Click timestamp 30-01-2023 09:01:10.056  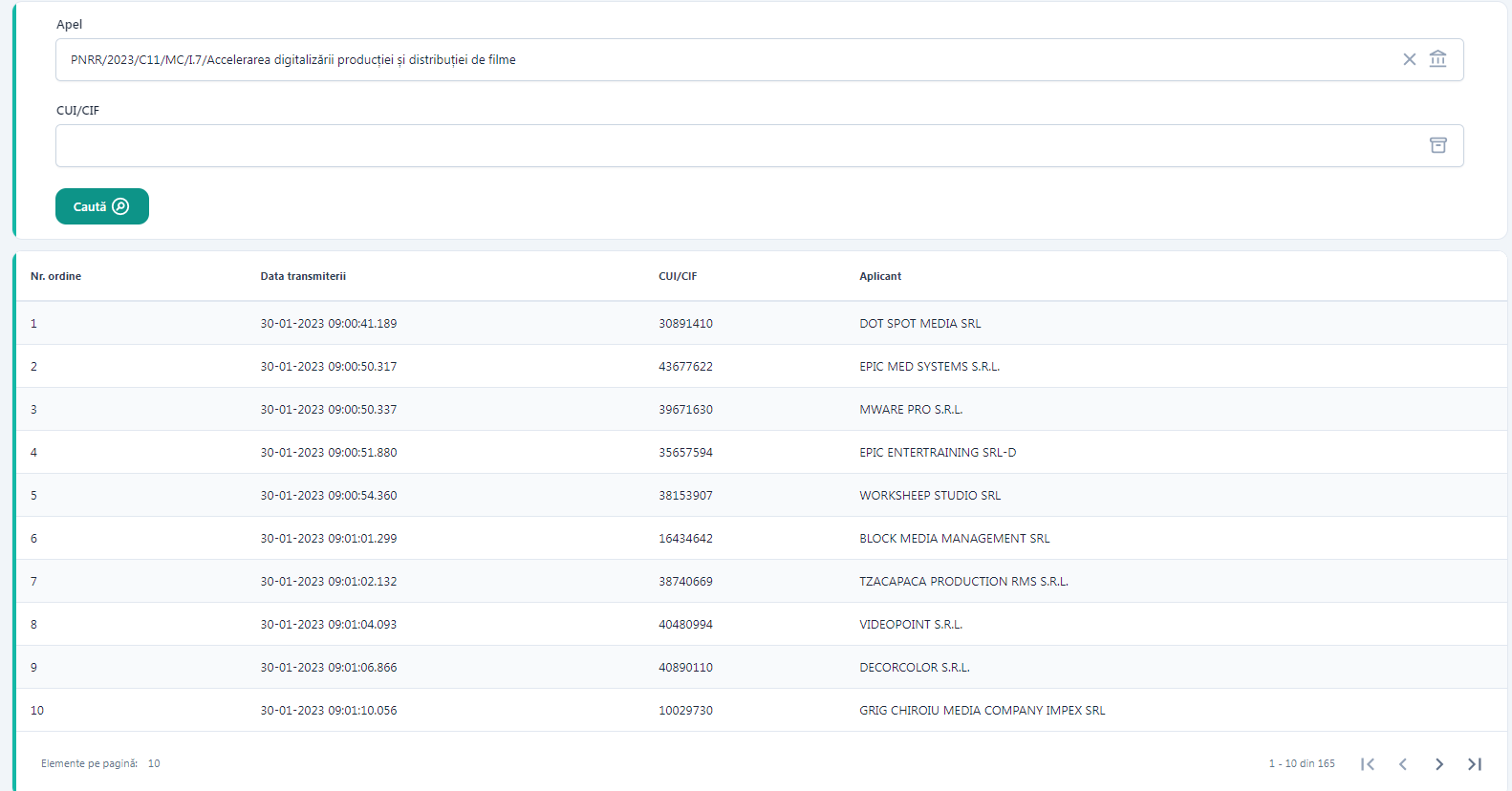[x=329, y=710]
